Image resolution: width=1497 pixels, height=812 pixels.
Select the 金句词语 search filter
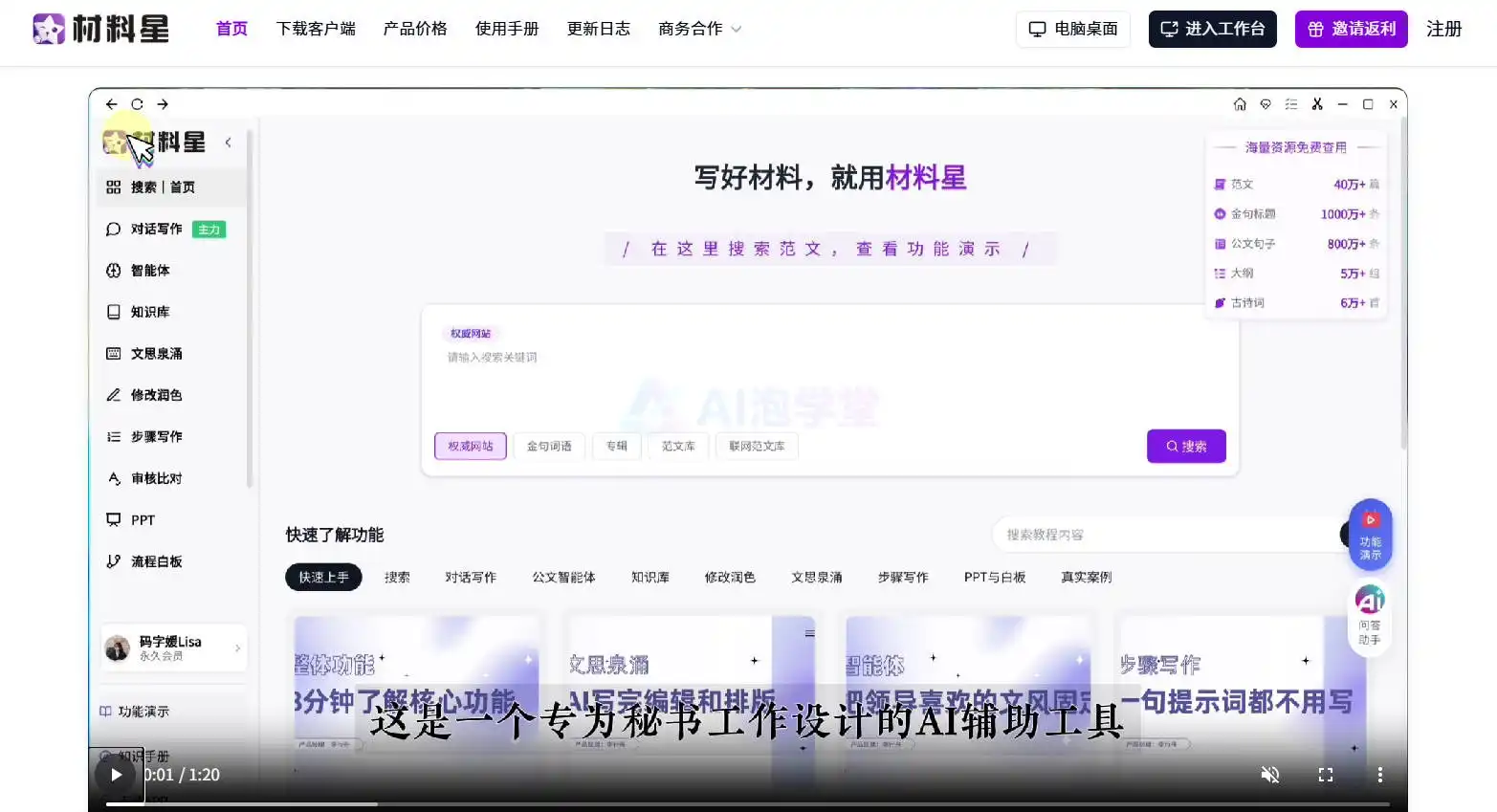(549, 446)
